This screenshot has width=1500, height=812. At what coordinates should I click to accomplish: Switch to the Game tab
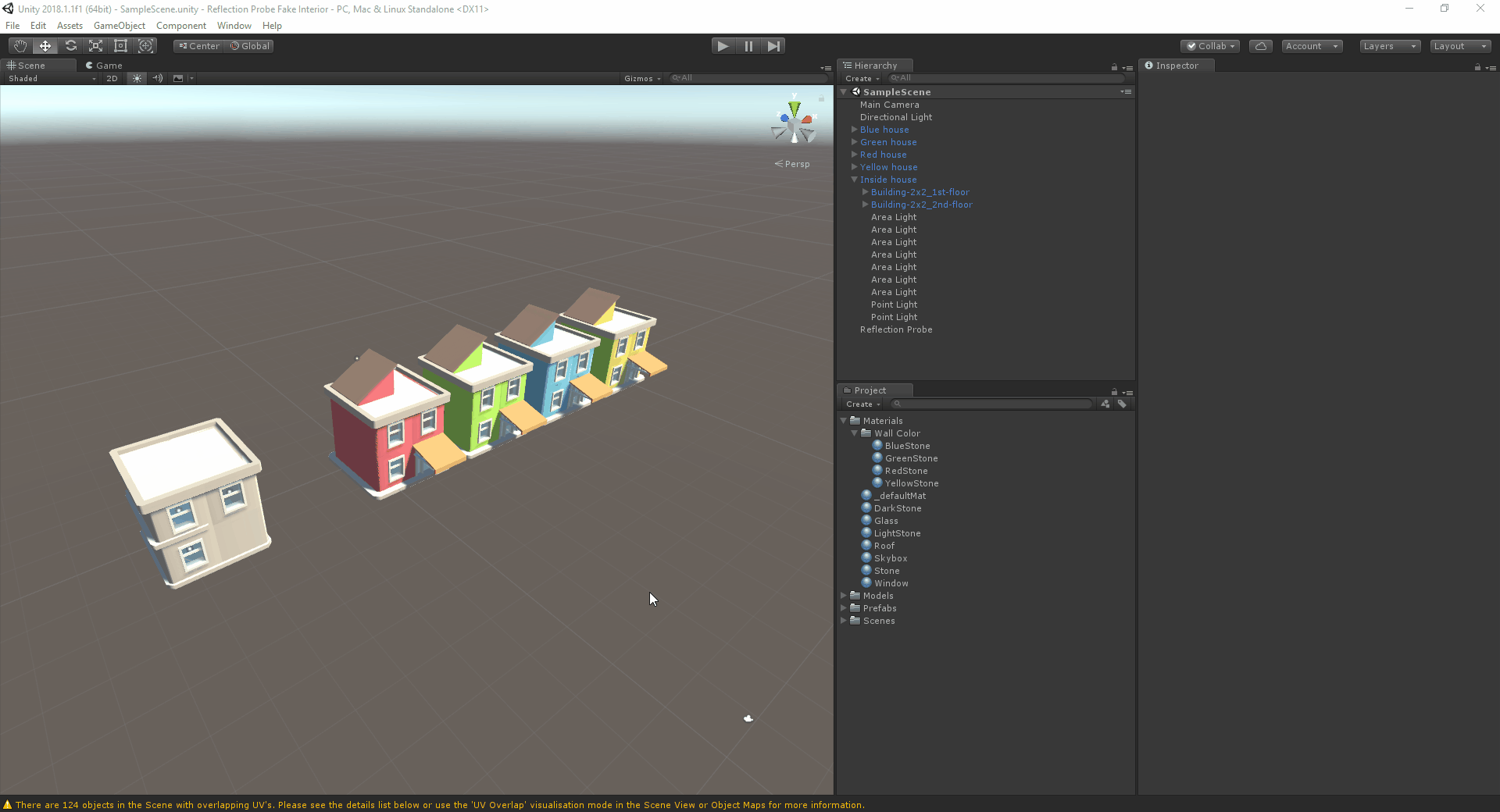pyautogui.click(x=104, y=66)
